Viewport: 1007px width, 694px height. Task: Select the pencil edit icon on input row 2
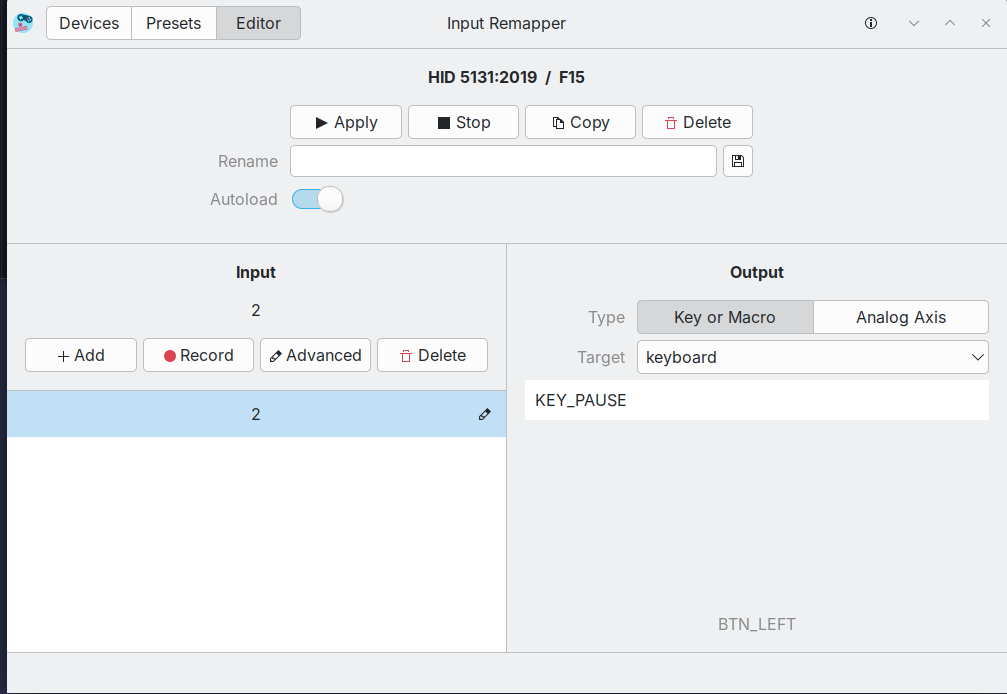click(484, 414)
